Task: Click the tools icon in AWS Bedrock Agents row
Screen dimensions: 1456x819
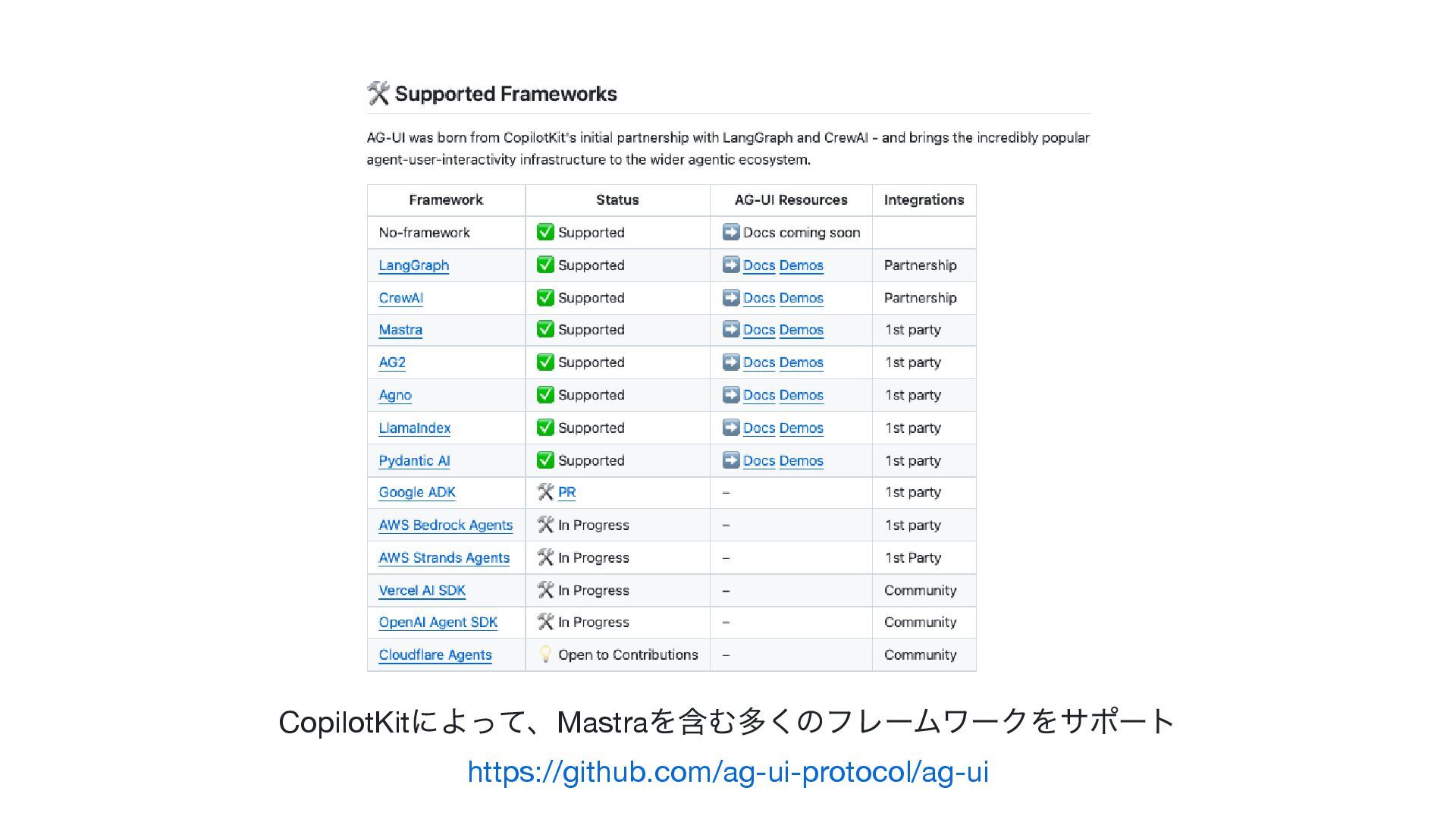Action: [545, 525]
